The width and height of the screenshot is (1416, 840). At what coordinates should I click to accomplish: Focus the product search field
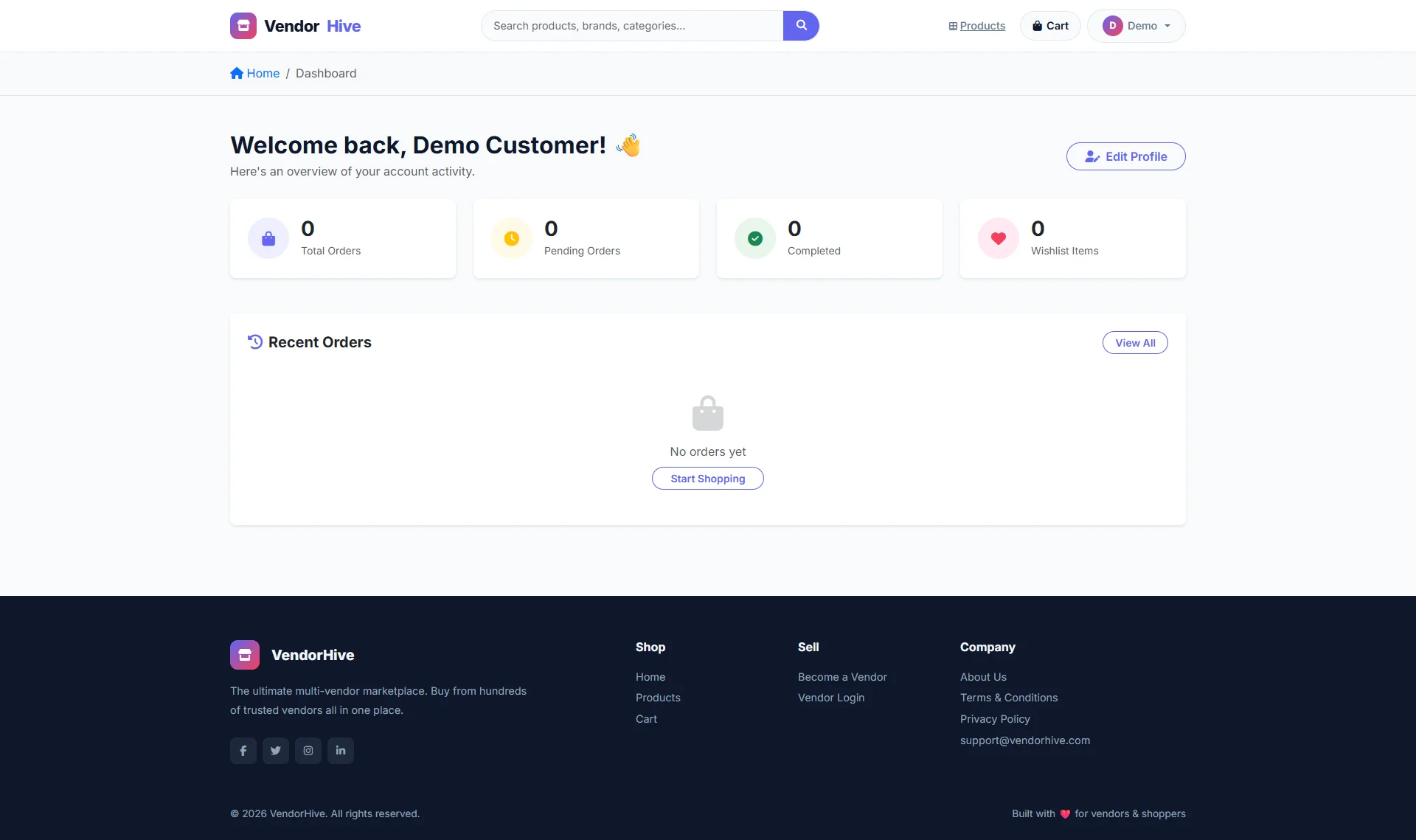pos(632,26)
